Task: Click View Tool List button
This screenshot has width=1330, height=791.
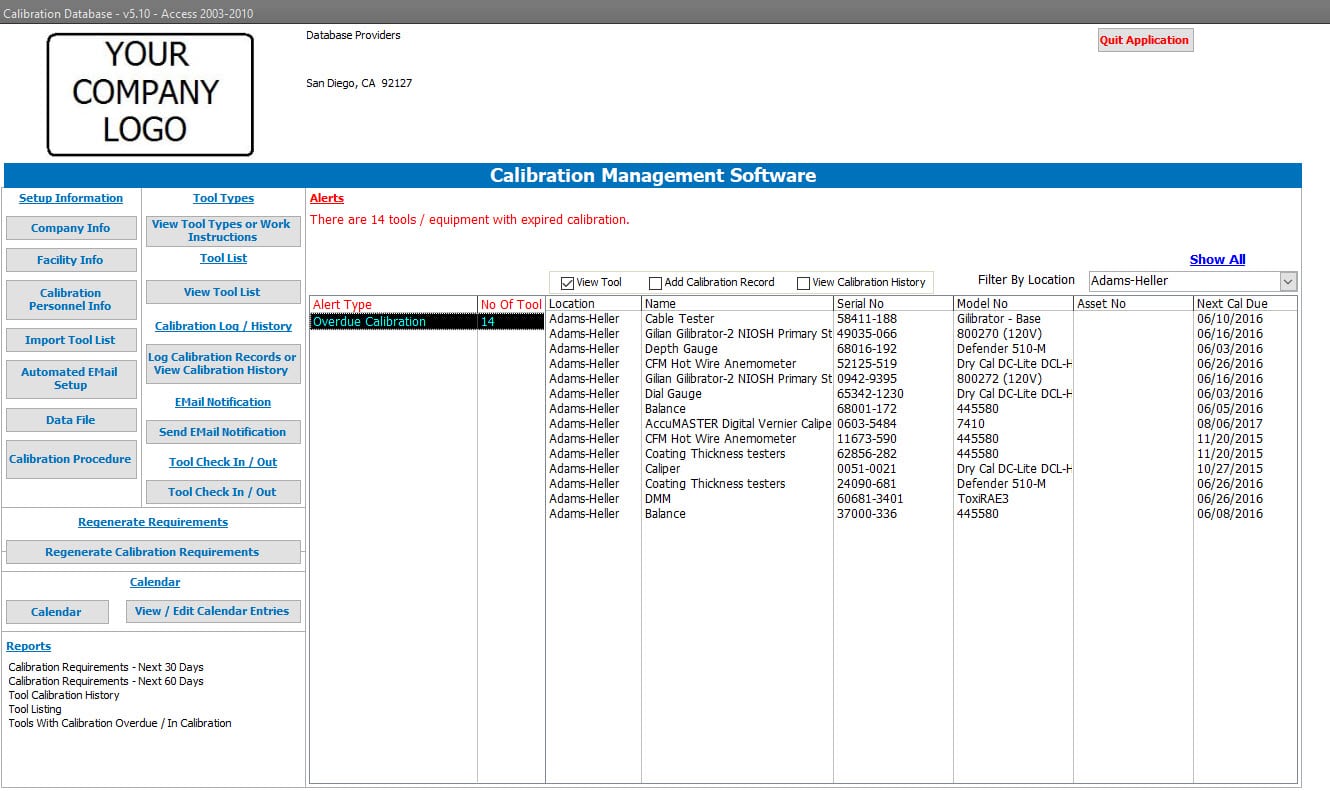Action: tap(222, 292)
